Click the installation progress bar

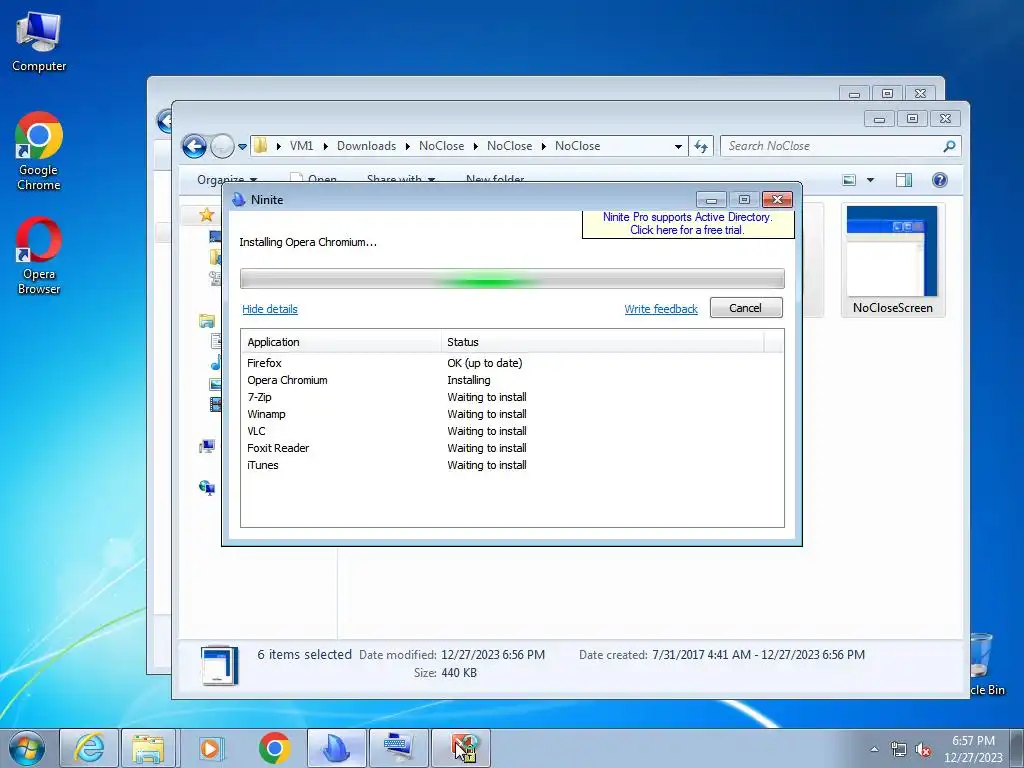click(x=512, y=279)
